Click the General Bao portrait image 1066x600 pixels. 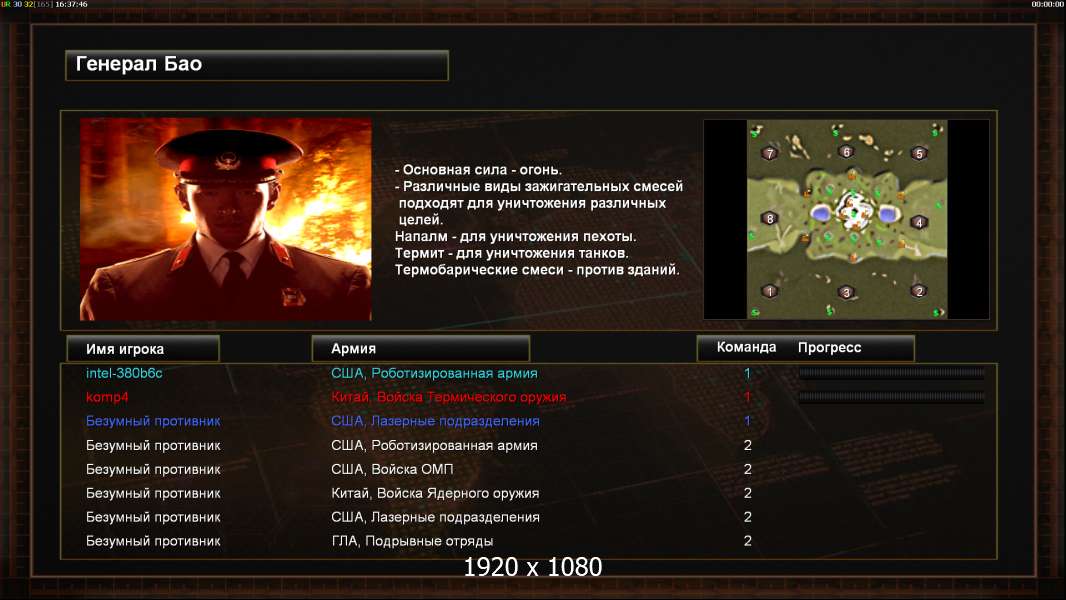(226, 219)
